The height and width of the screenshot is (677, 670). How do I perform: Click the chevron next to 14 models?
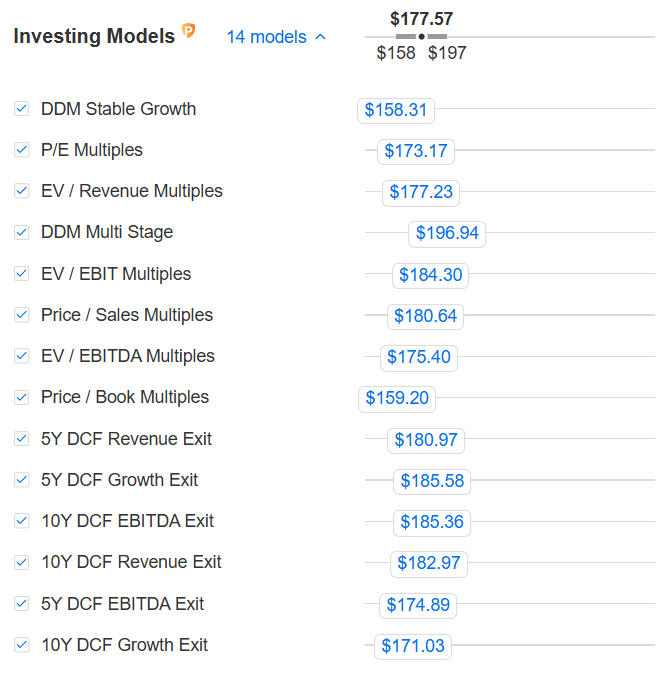tap(321, 37)
